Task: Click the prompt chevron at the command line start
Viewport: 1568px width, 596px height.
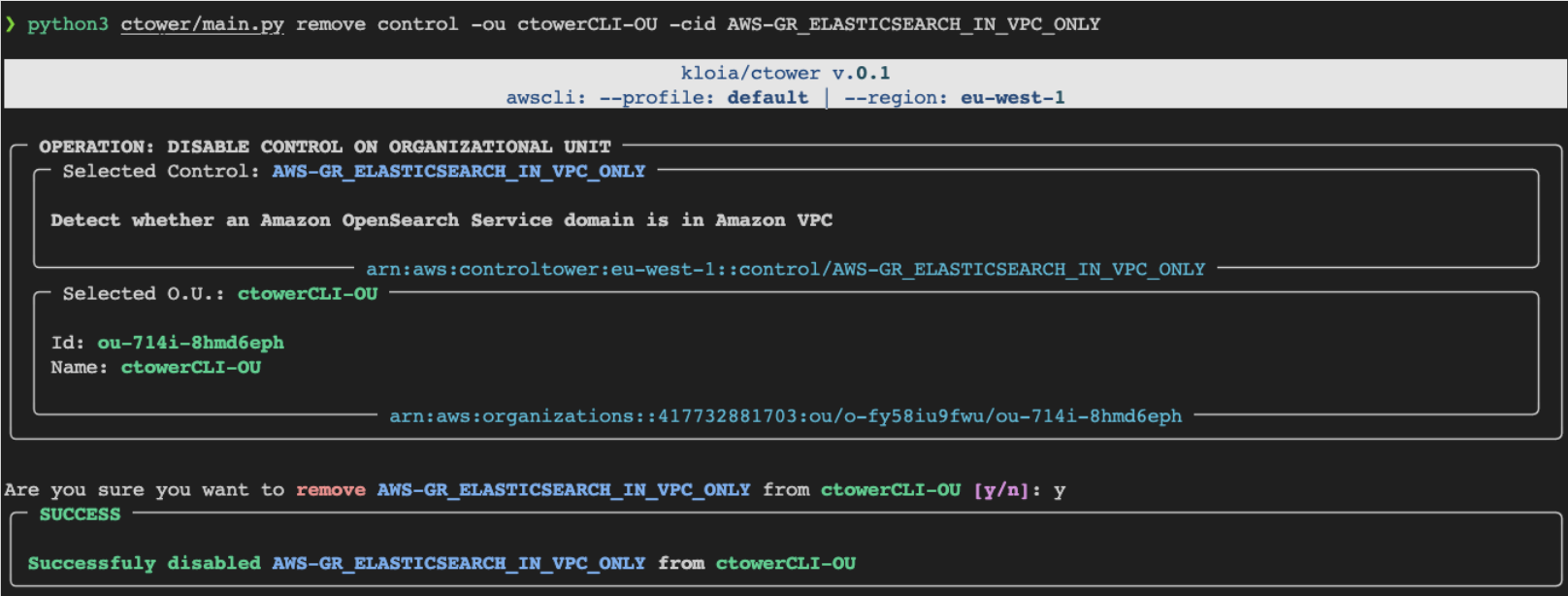Action: tap(10, 24)
